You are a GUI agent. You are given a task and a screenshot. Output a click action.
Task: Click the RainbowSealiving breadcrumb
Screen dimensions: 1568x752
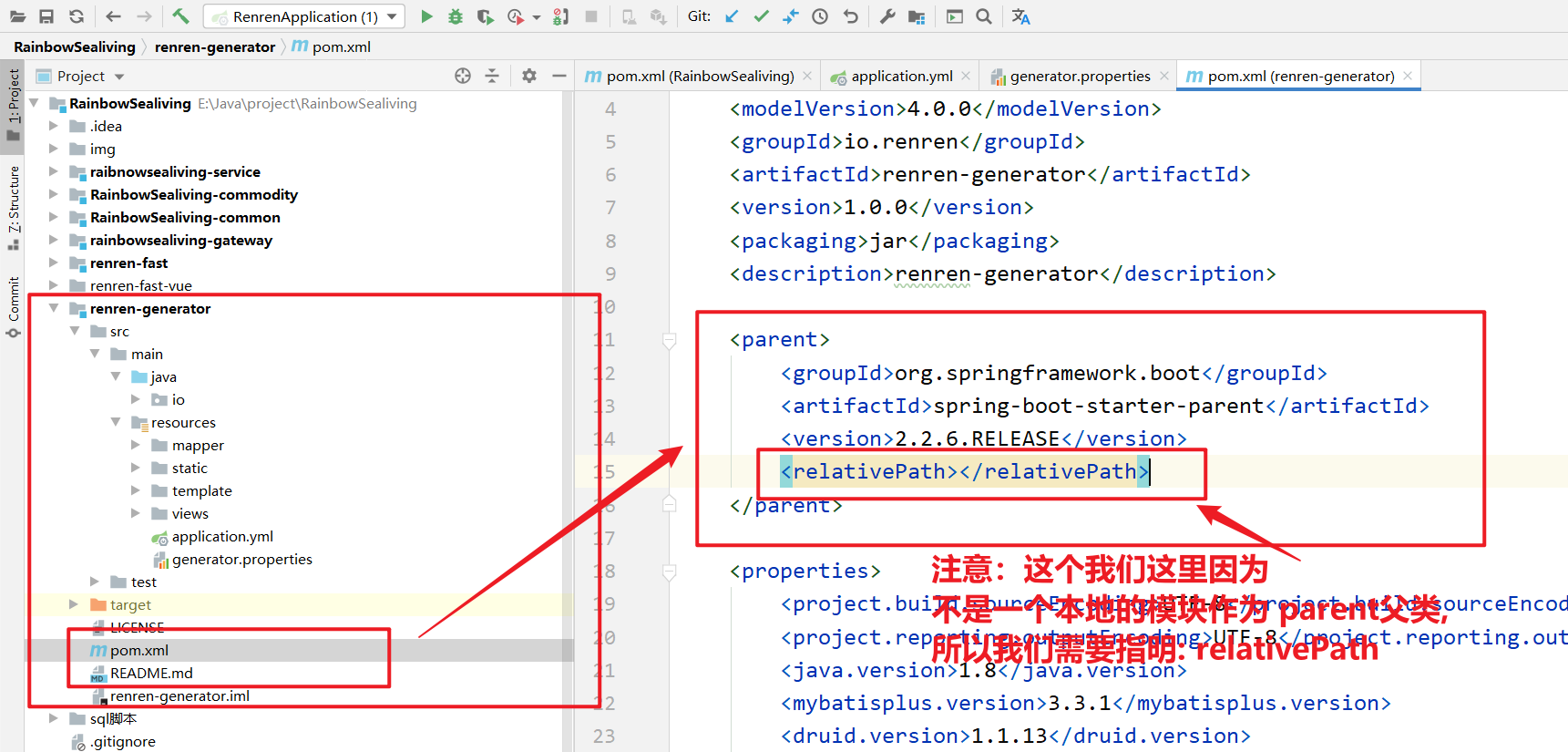[x=75, y=46]
